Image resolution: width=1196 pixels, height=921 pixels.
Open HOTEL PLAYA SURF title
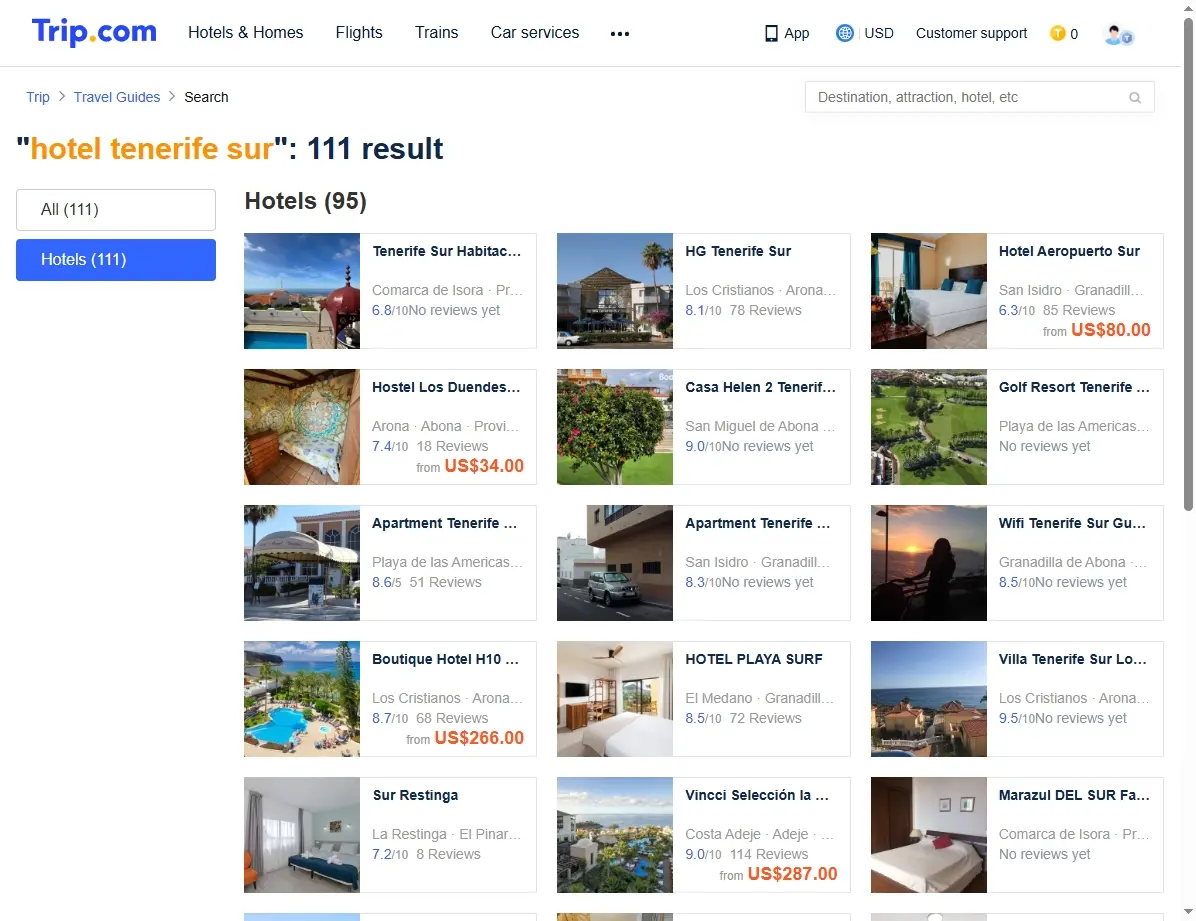coord(754,659)
